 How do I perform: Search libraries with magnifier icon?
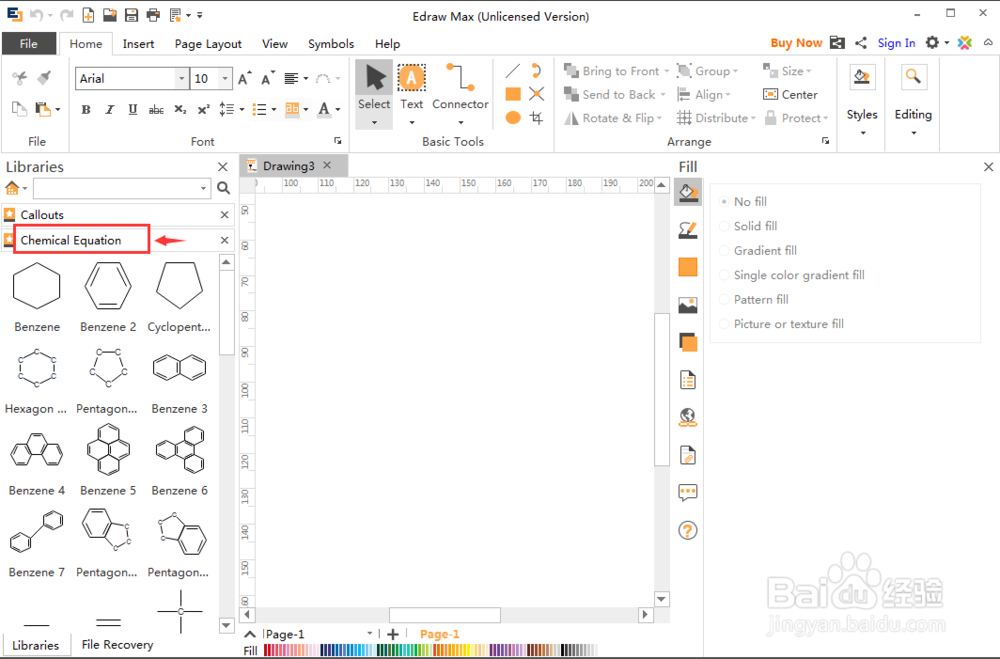coord(223,188)
